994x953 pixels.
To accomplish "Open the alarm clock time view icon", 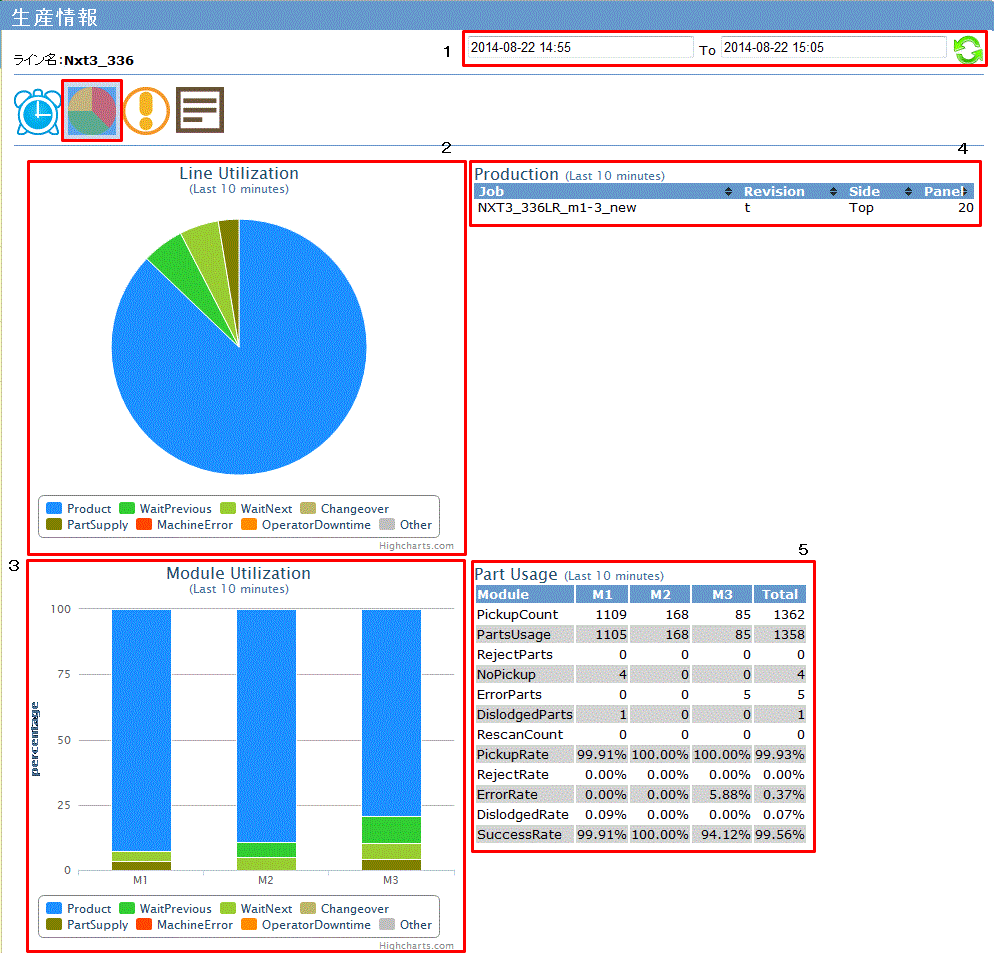I will (x=38, y=111).
